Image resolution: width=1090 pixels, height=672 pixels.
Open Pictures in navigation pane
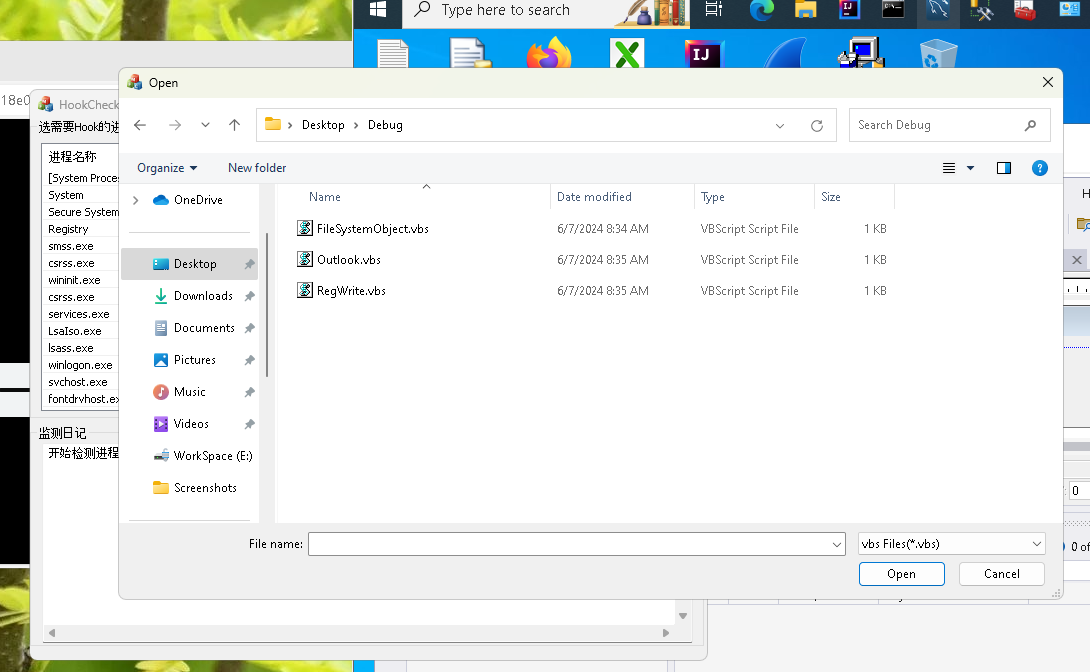click(195, 360)
